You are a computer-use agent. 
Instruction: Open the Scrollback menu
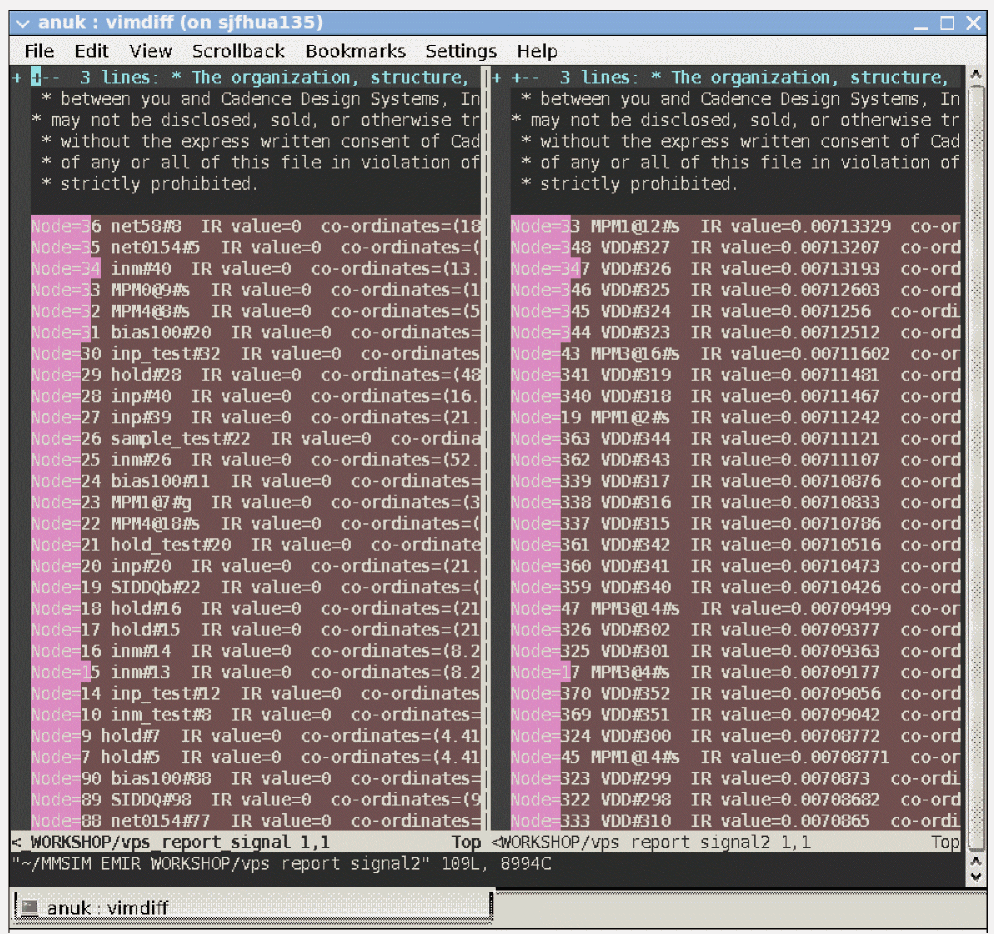(x=238, y=51)
